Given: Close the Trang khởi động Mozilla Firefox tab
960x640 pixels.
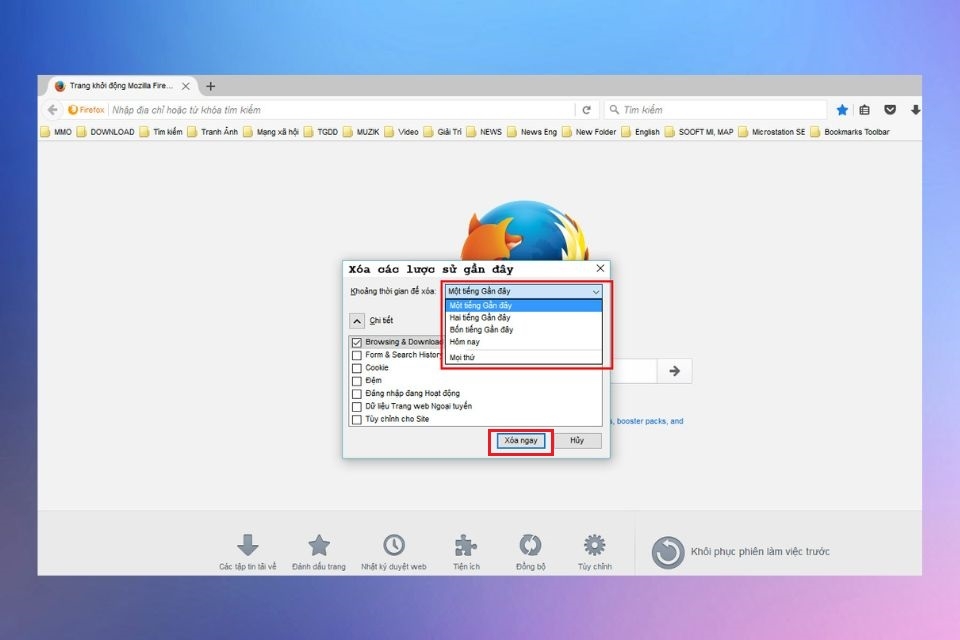Looking at the screenshot, I should [x=186, y=86].
